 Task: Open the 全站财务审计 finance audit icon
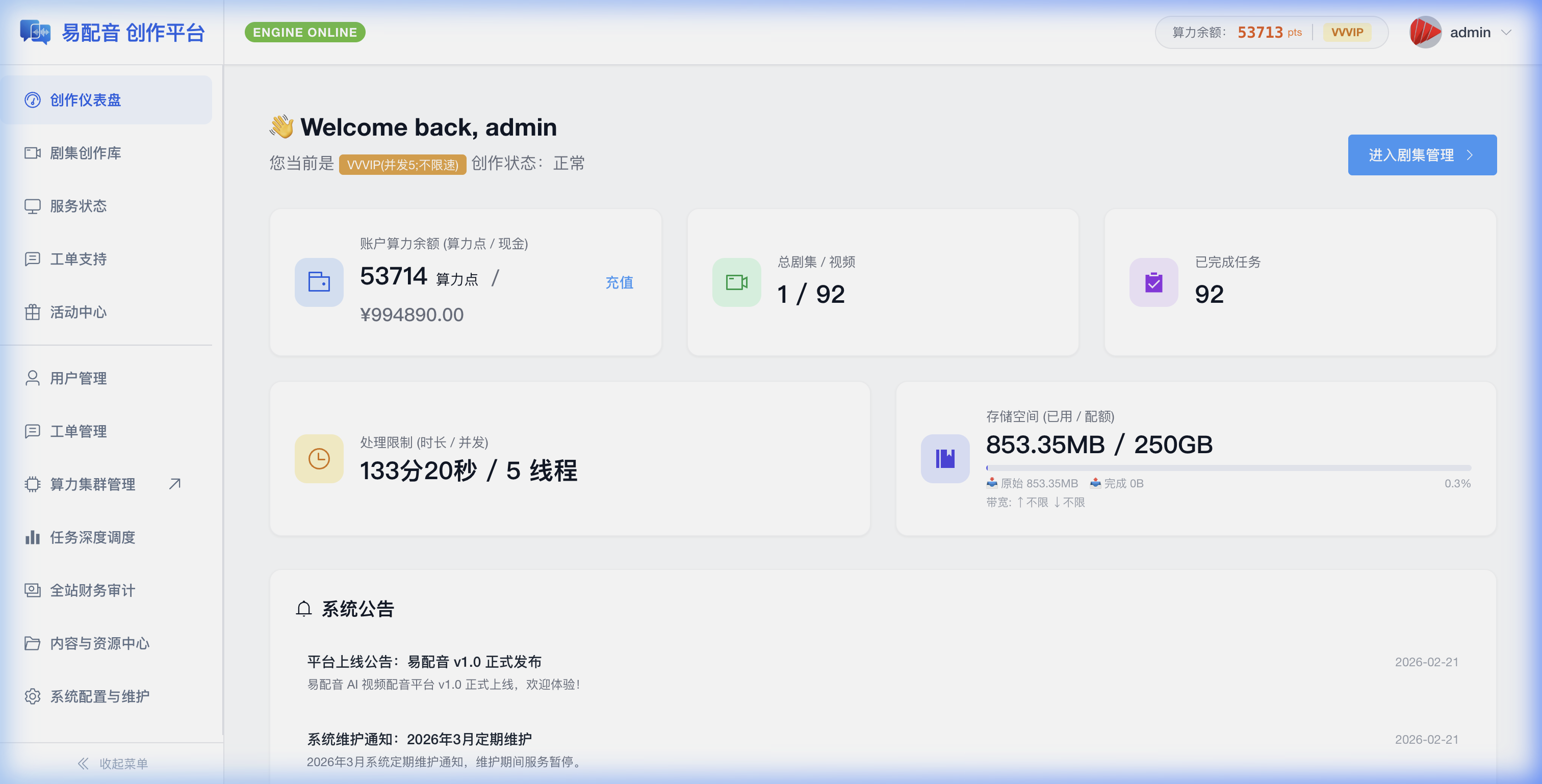click(33, 590)
